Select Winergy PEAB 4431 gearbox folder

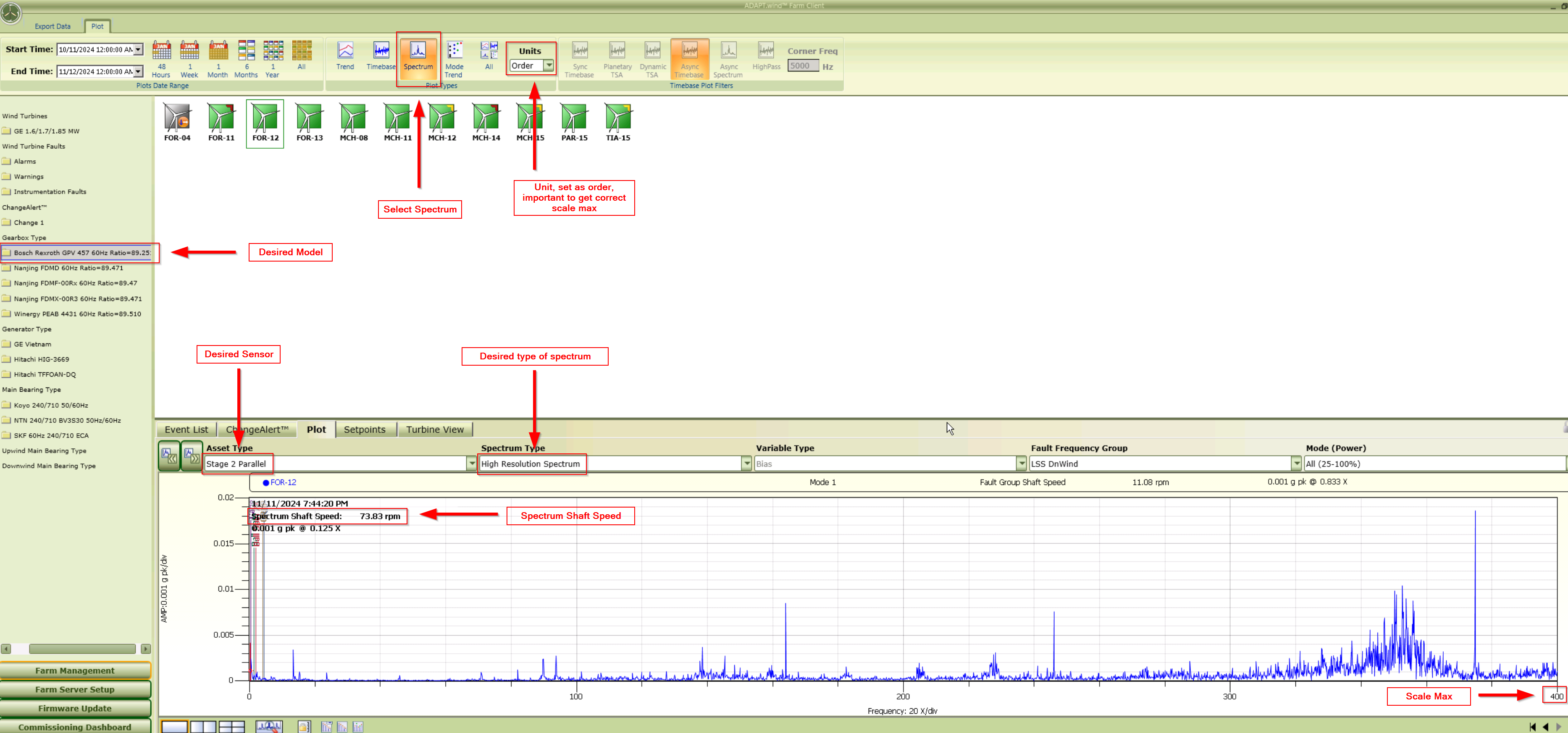[x=77, y=314]
